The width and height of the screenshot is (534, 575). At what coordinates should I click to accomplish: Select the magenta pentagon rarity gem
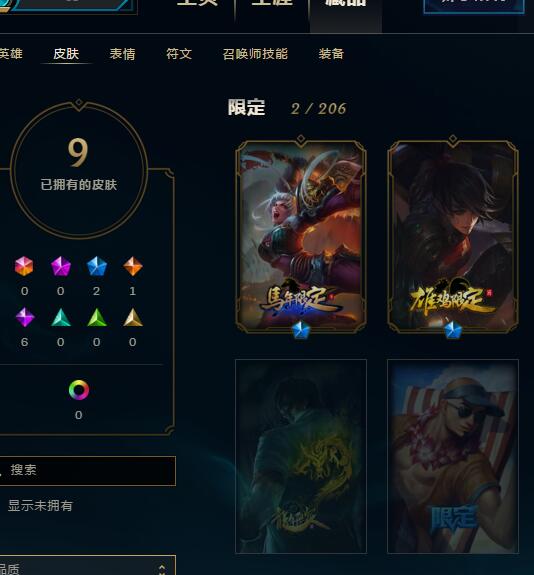click(61, 266)
